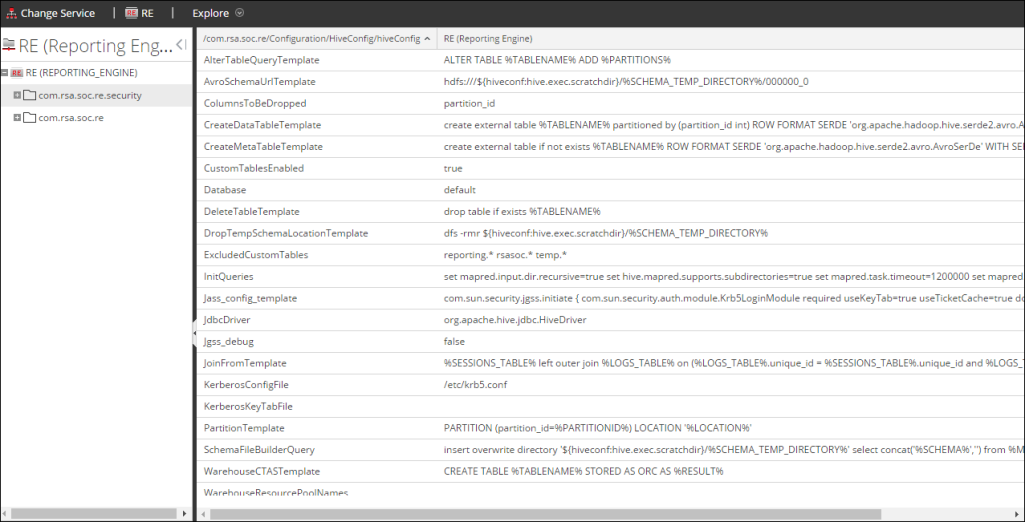Click the sort arrow in the hiveConfig header

[x=427, y=39]
